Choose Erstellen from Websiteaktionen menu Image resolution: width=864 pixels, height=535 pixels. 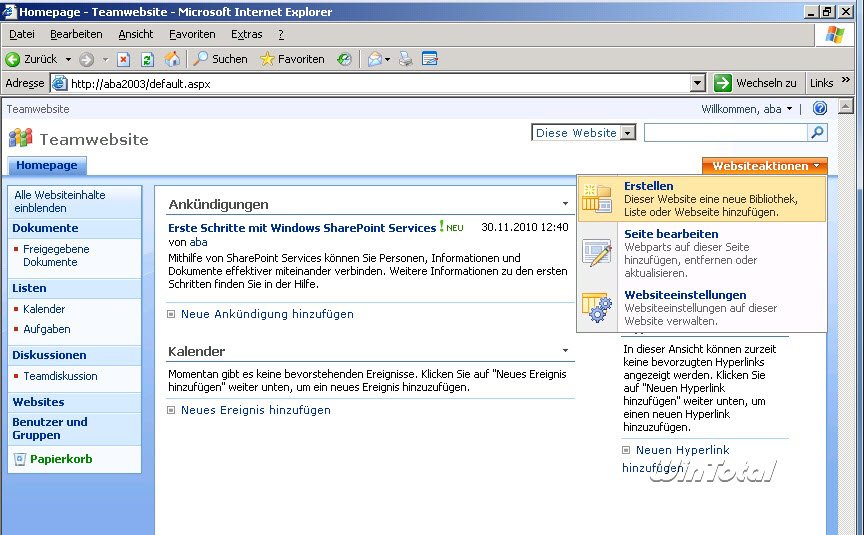pos(701,198)
